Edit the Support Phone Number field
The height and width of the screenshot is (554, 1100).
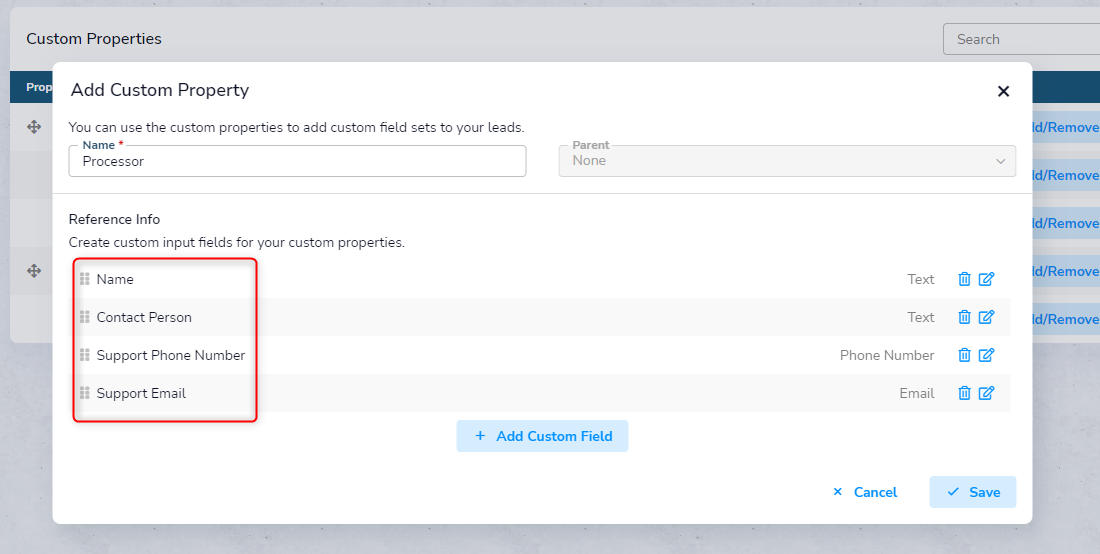tap(986, 355)
